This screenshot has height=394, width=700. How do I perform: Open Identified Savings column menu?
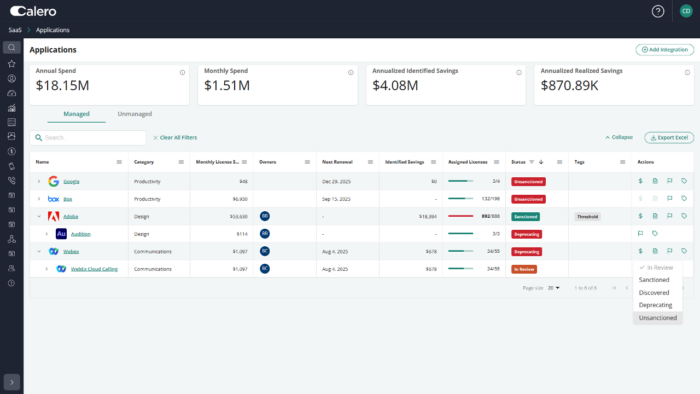click(433, 162)
